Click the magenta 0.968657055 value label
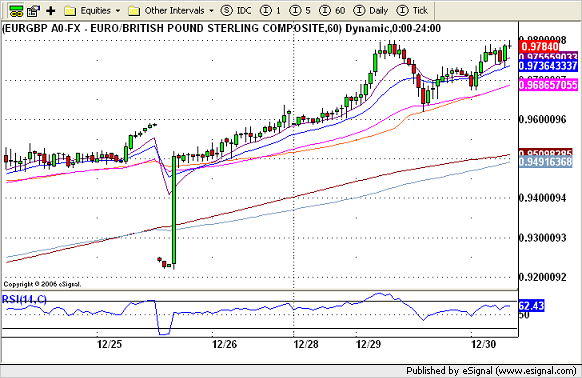The width and height of the screenshot is (582, 378). (x=548, y=85)
